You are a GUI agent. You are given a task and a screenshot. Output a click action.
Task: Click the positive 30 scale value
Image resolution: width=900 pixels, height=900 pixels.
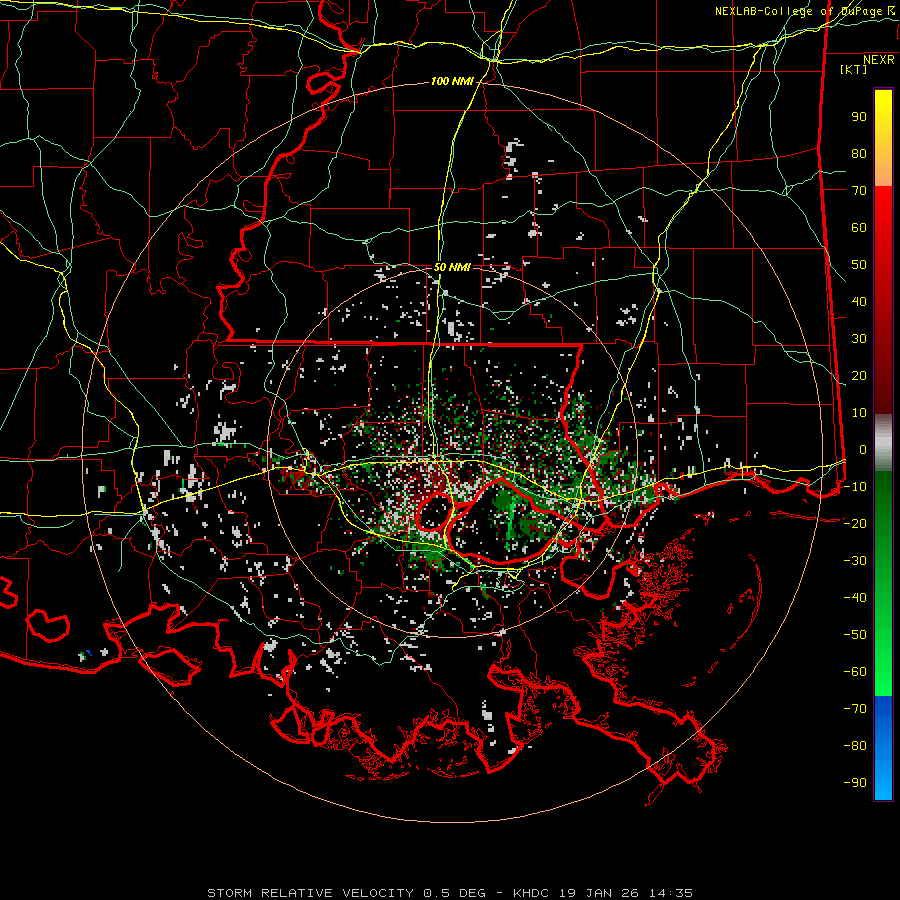click(x=859, y=339)
